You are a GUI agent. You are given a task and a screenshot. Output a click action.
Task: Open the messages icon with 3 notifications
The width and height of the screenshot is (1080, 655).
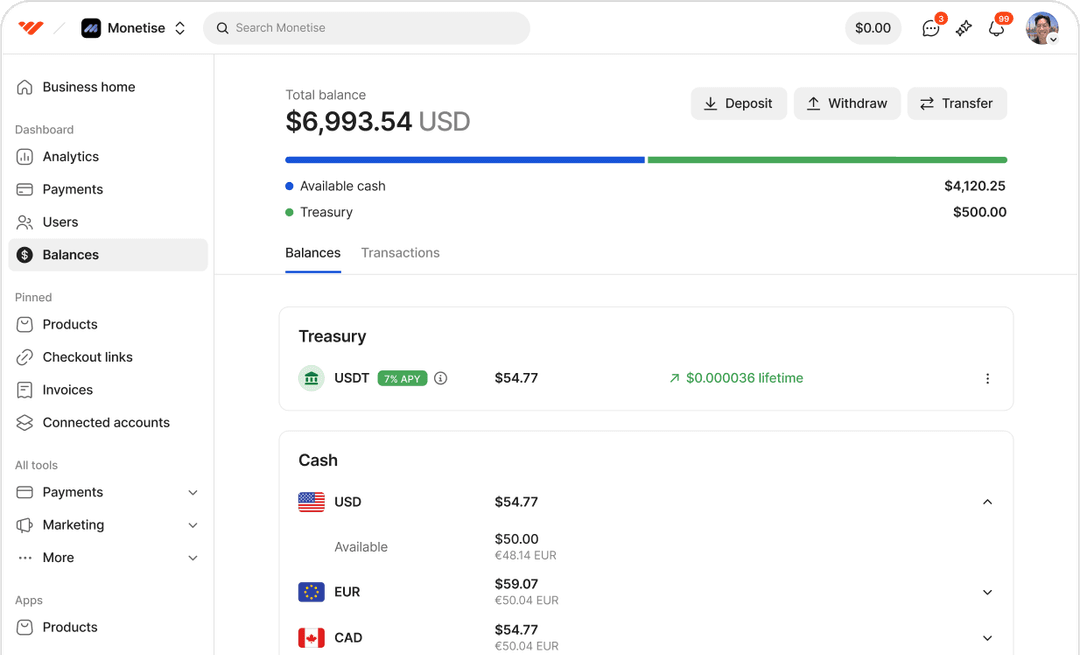[x=931, y=28]
